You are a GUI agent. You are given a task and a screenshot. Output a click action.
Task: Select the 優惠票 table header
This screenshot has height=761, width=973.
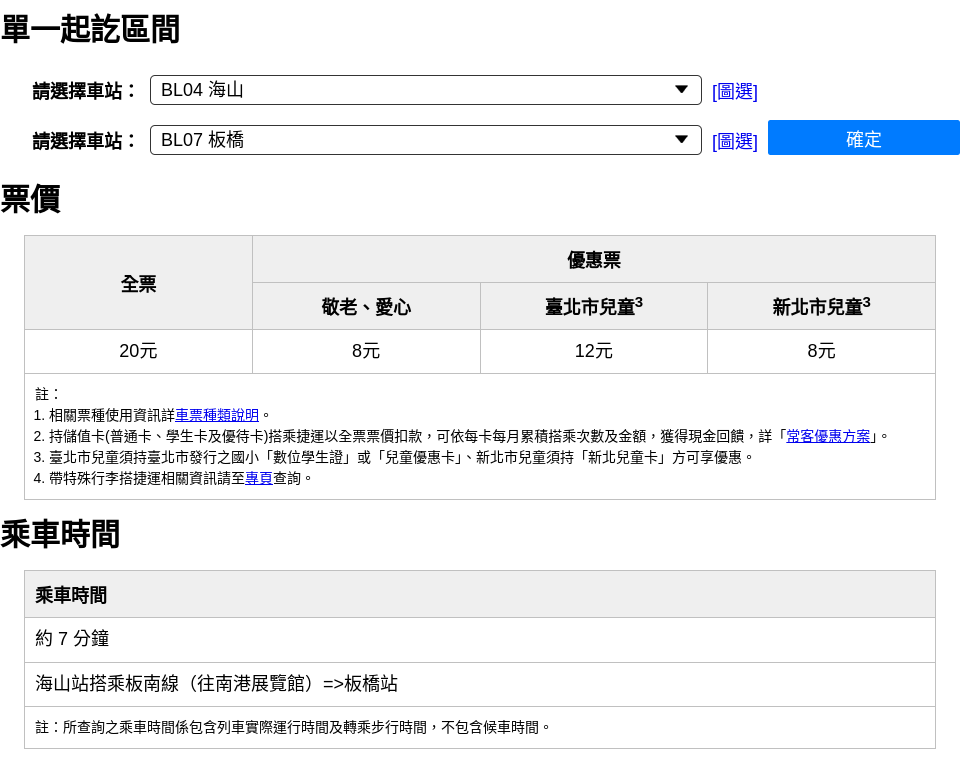[593, 260]
